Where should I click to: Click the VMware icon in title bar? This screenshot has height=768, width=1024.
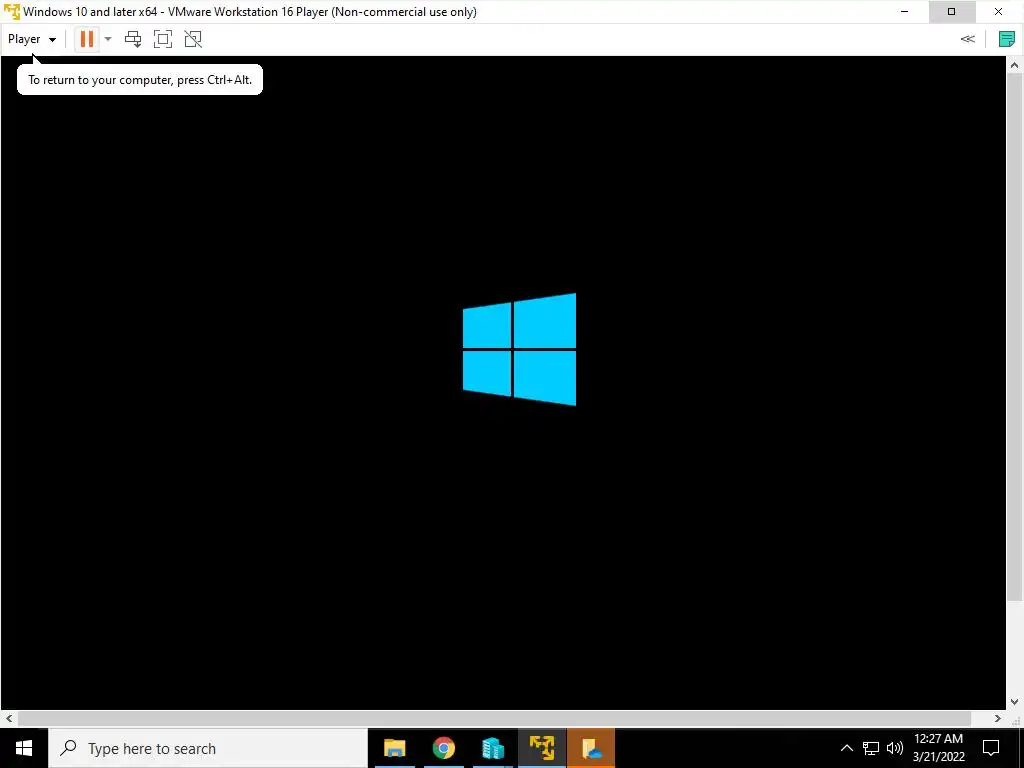coord(12,12)
